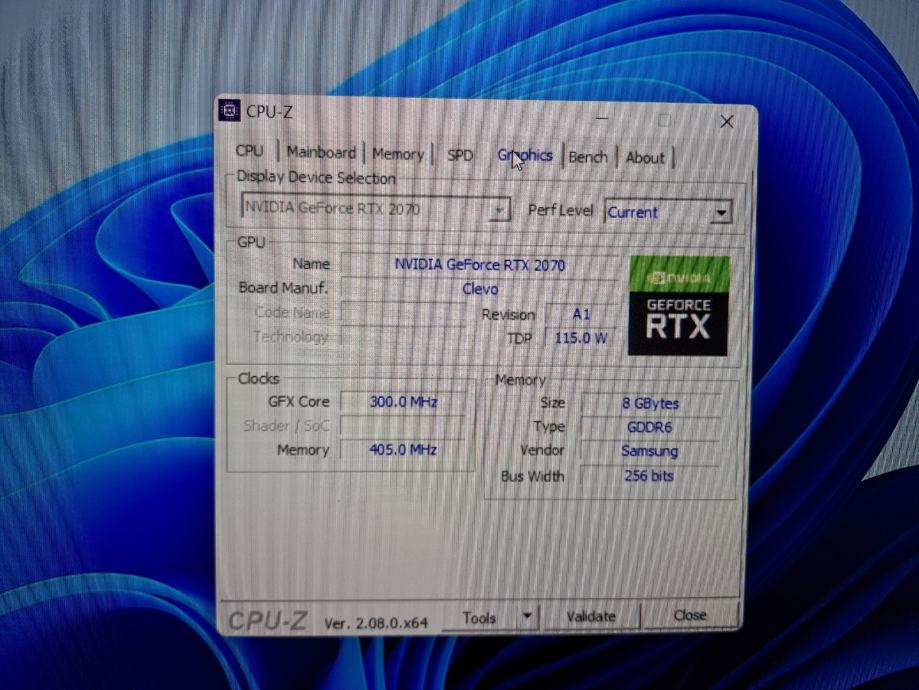Screen dimensions: 919x690
Task: Open the Mainboard tab
Action: click(321, 152)
